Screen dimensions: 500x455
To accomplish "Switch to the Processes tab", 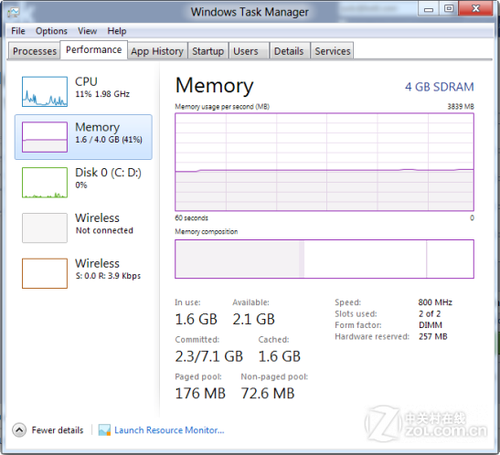I will [x=34, y=51].
